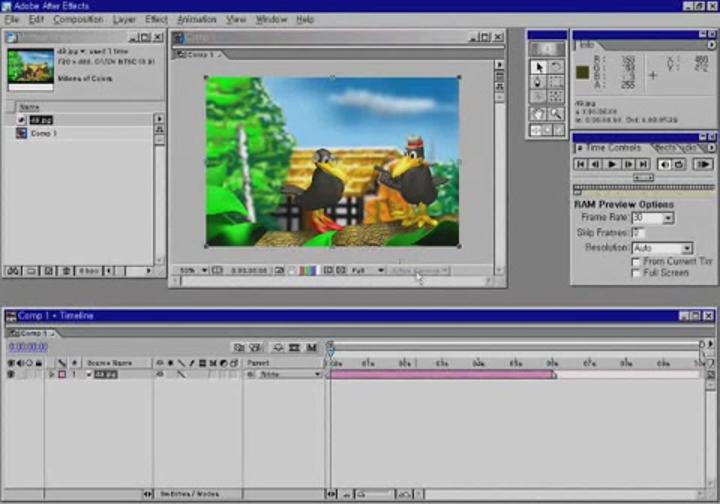
Task: Click the trash delete icon in Project window
Action: 66,271
